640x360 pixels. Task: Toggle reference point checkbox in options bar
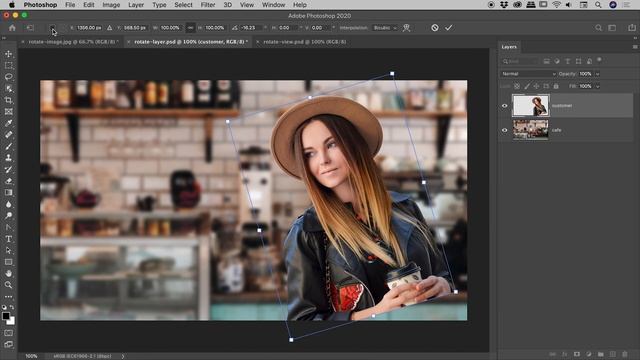52,28
